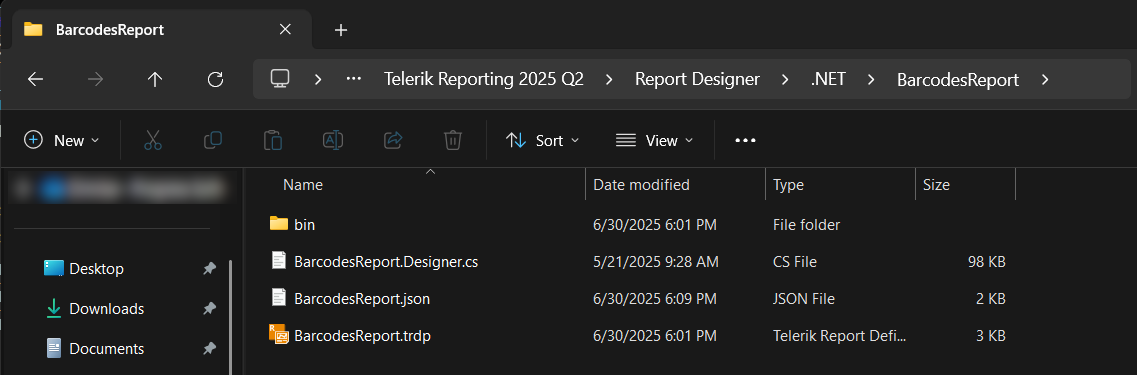
Task: Select BarcodesReport.trdp file
Action: (363, 336)
